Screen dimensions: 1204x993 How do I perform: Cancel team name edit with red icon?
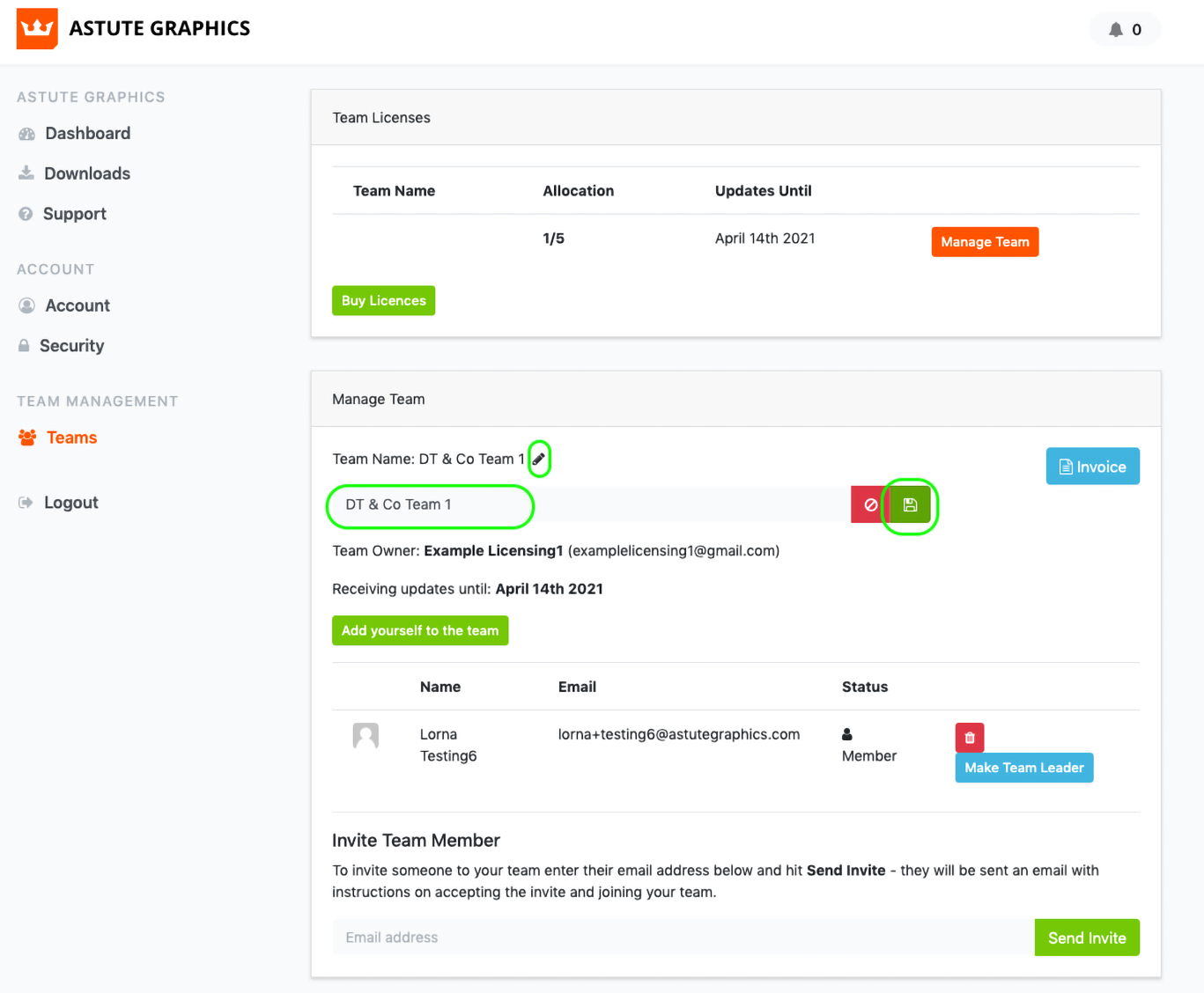[x=870, y=505]
